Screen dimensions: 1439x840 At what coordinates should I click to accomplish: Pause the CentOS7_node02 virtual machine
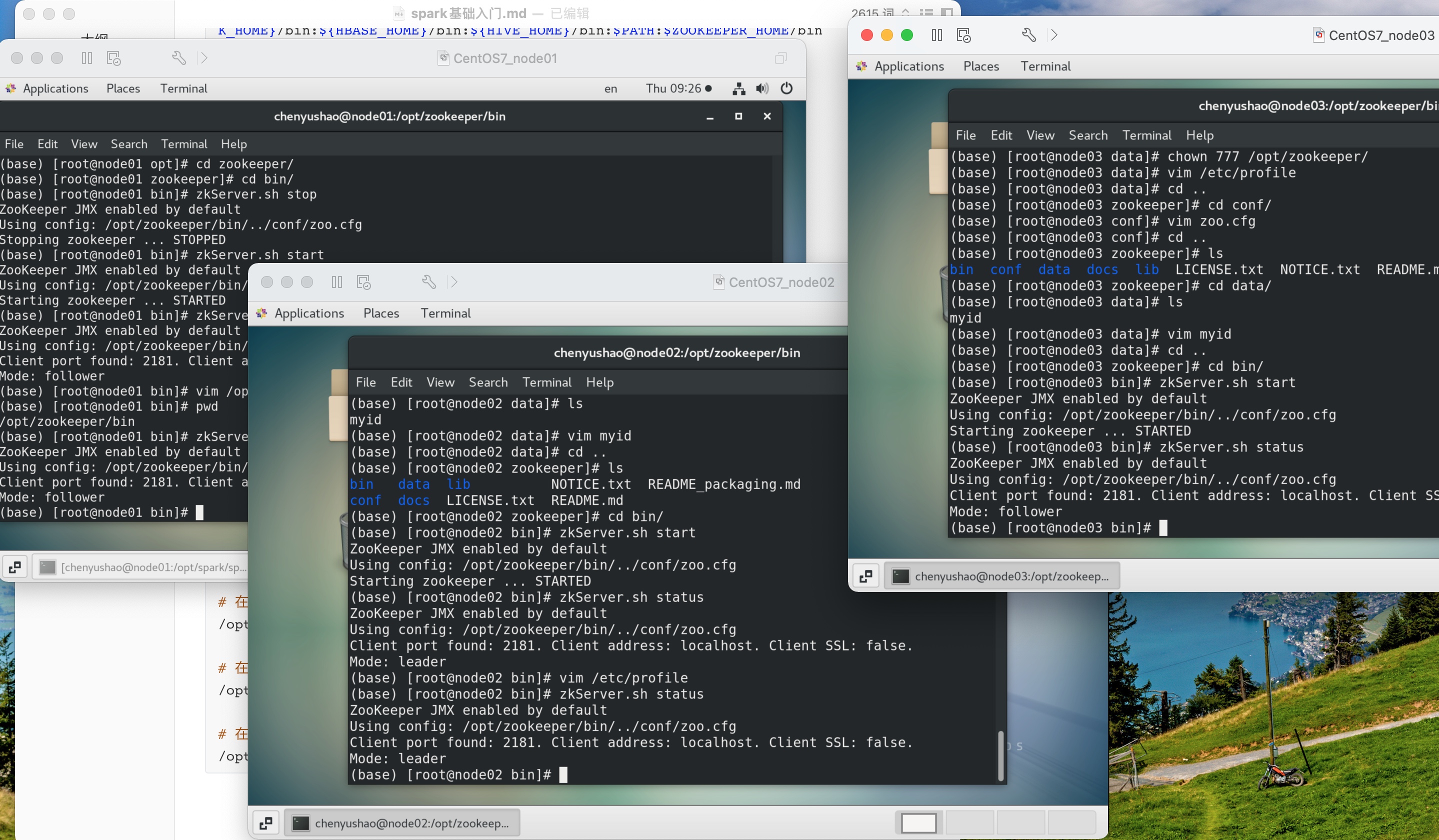(x=337, y=282)
